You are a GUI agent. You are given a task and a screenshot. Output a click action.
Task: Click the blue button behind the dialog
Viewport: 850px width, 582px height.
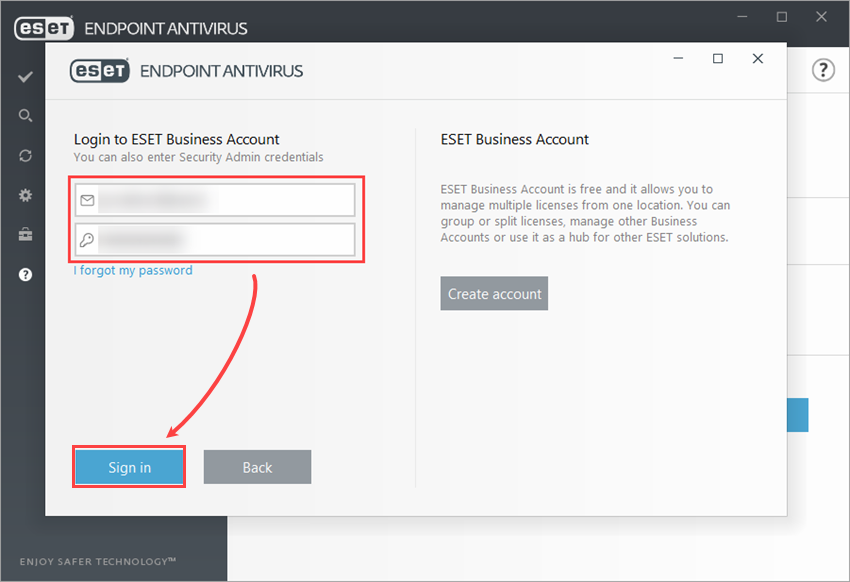point(797,415)
